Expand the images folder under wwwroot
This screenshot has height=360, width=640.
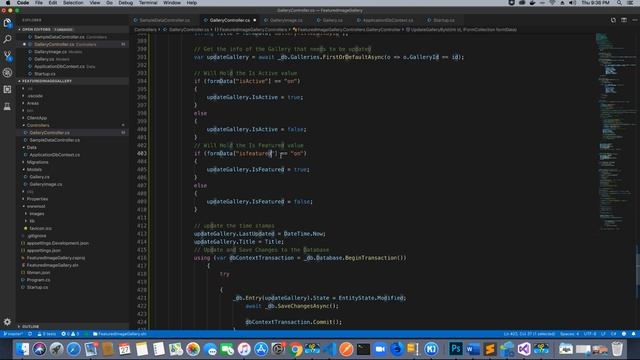pos(36,213)
